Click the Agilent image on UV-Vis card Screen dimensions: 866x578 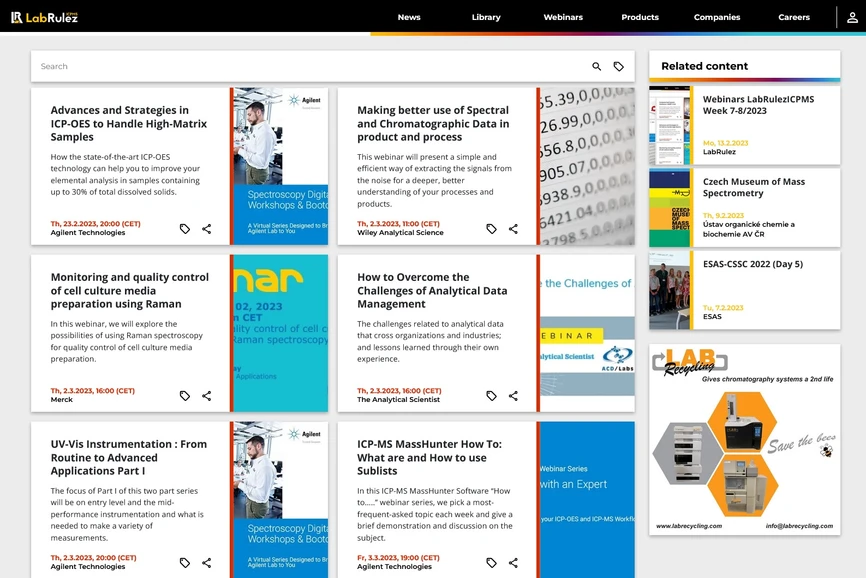[x=281, y=500]
